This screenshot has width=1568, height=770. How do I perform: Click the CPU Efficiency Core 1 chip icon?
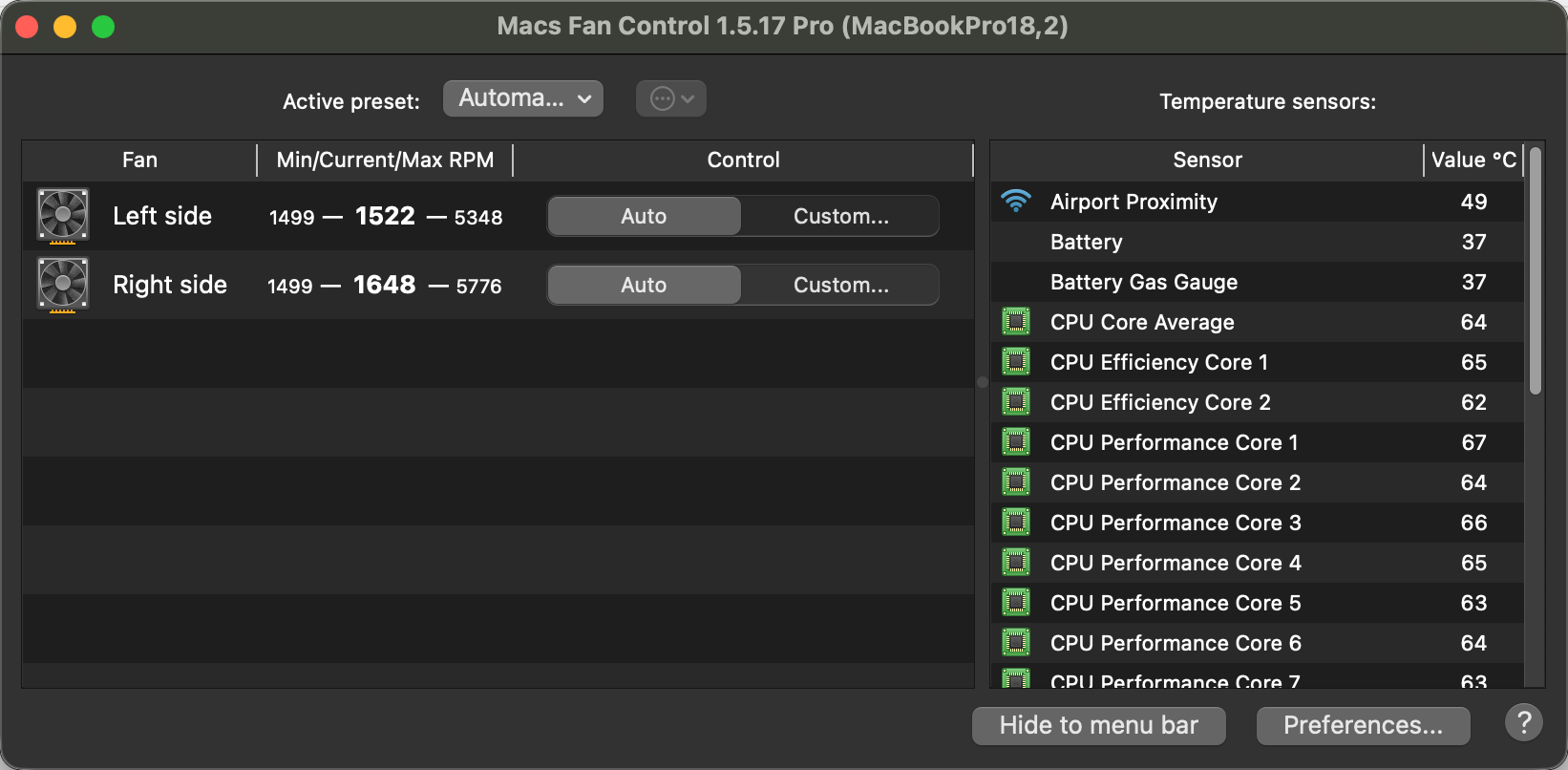1016,362
